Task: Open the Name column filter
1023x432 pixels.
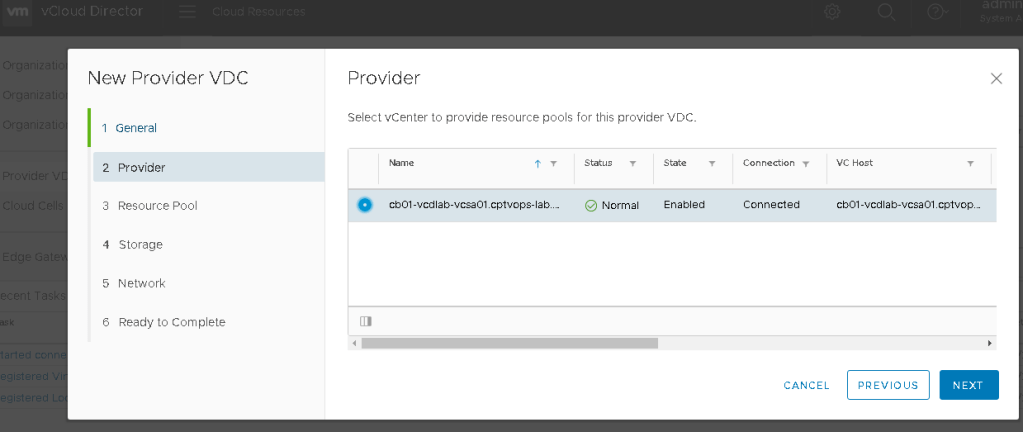Action: [x=553, y=163]
